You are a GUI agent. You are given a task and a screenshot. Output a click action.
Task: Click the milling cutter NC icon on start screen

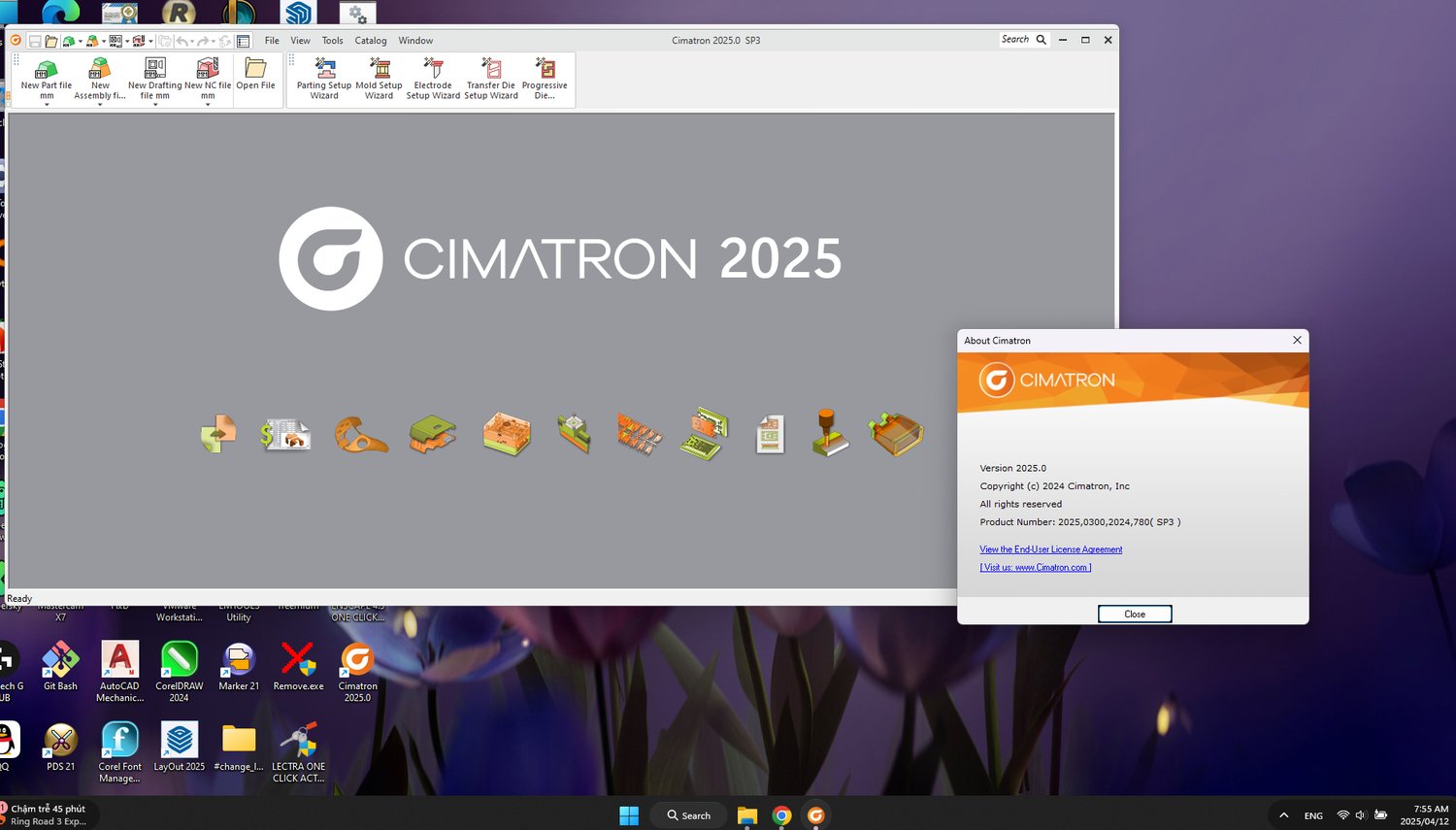click(830, 433)
